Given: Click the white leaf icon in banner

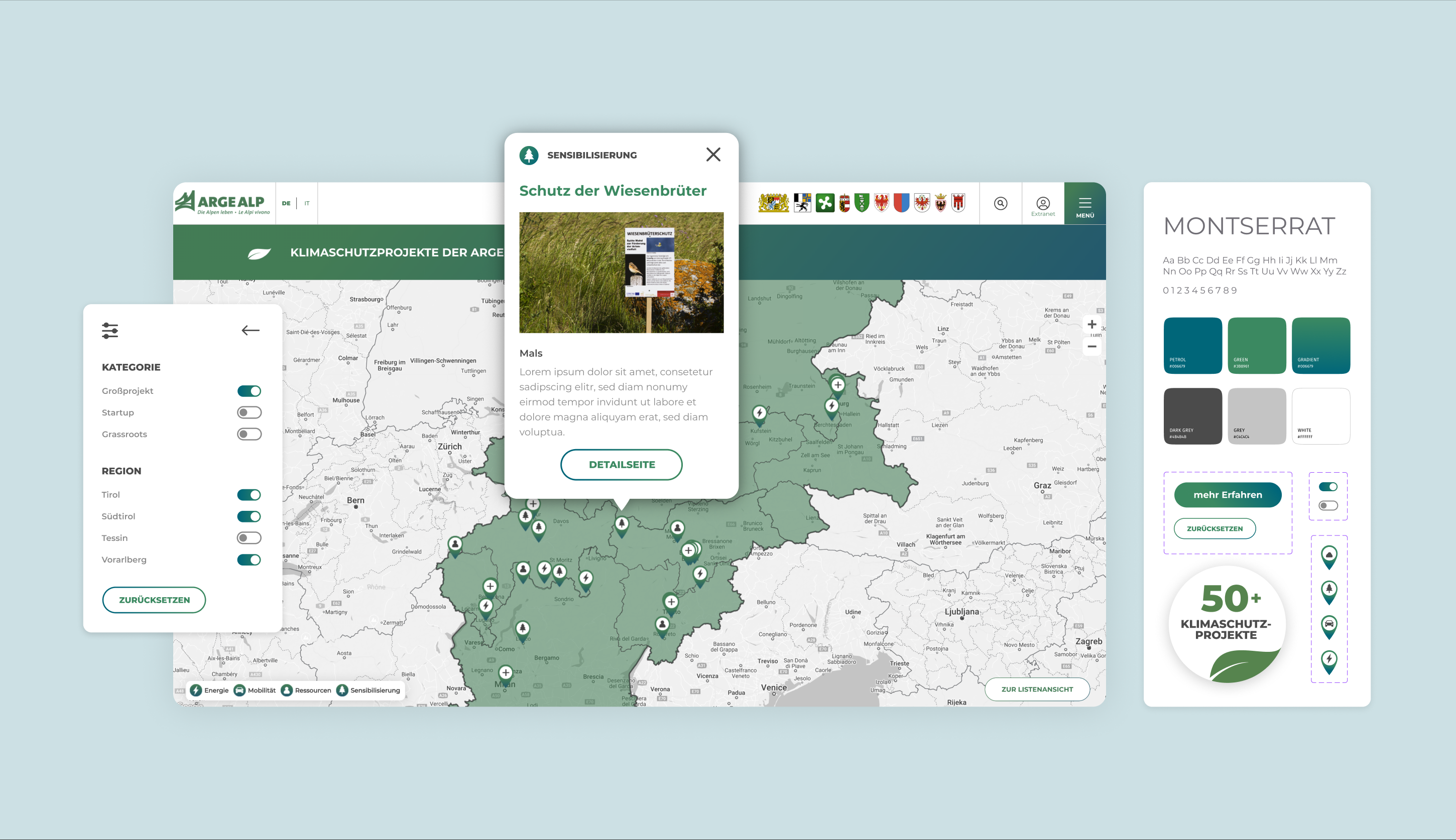Looking at the screenshot, I should tap(259, 253).
